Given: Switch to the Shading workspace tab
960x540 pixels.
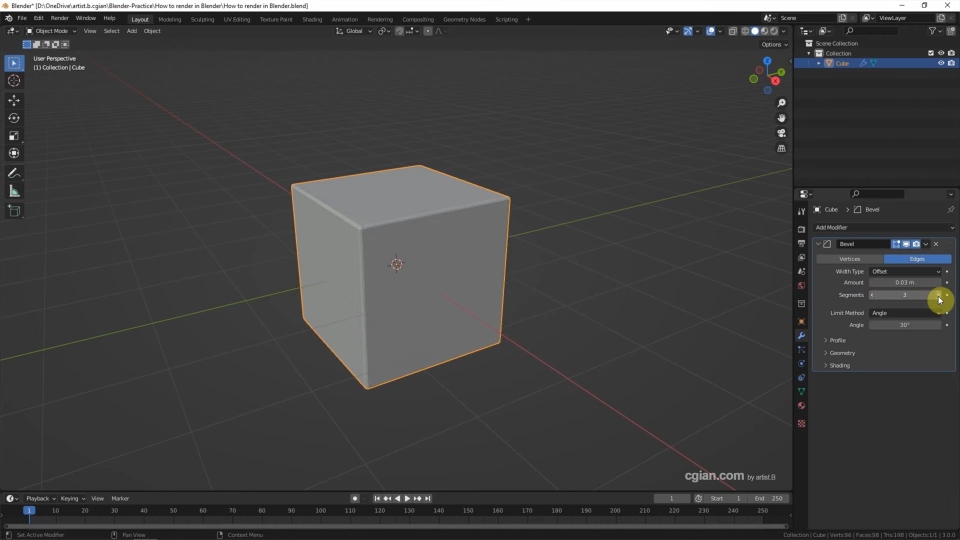Looking at the screenshot, I should click(x=312, y=19).
